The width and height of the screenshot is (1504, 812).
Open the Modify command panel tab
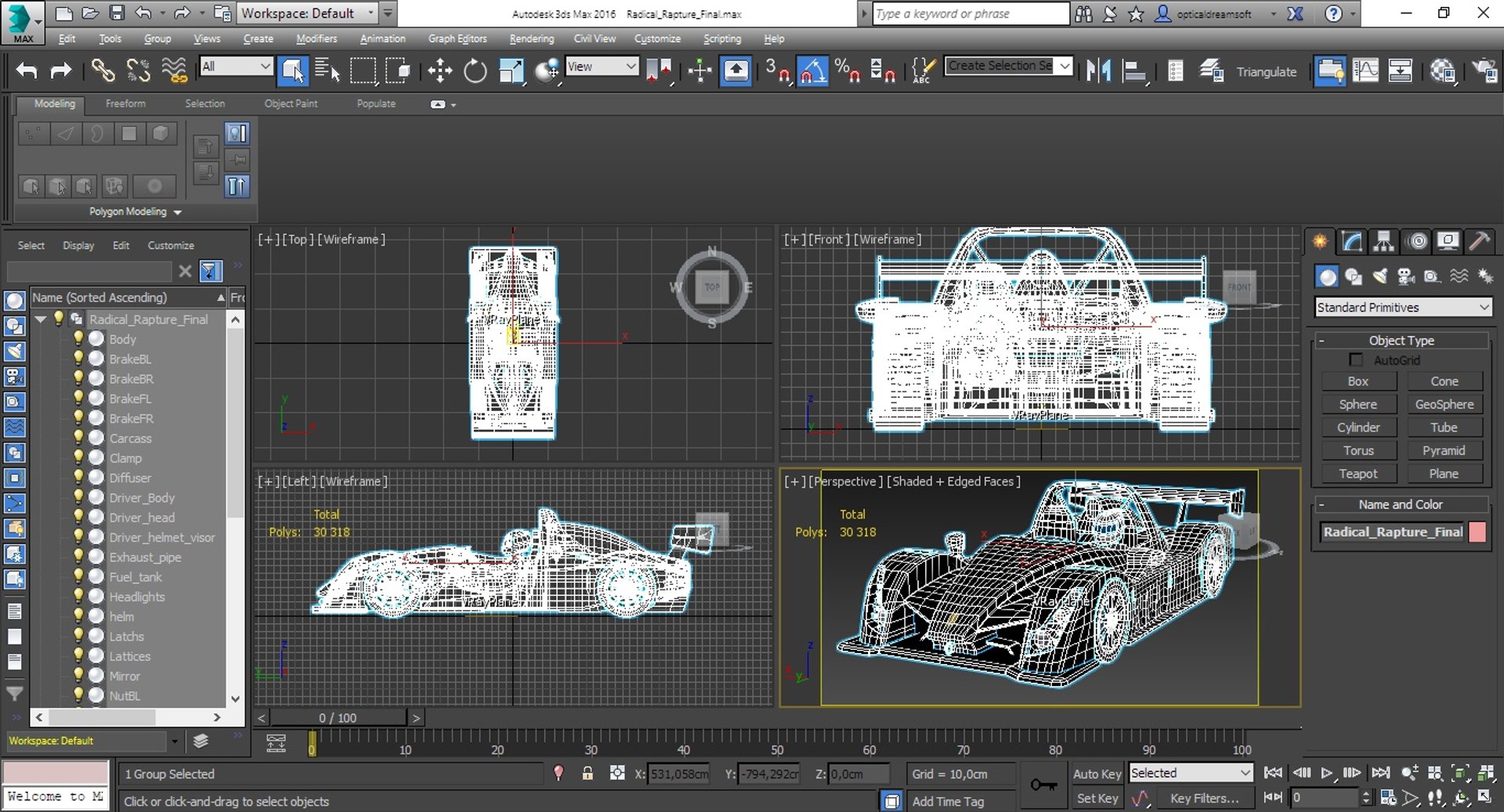tap(1352, 241)
